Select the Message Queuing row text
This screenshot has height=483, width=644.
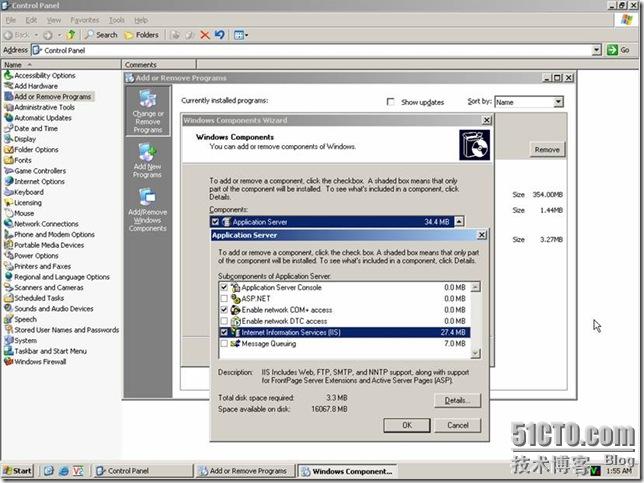pyautogui.click(x=269, y=344)
